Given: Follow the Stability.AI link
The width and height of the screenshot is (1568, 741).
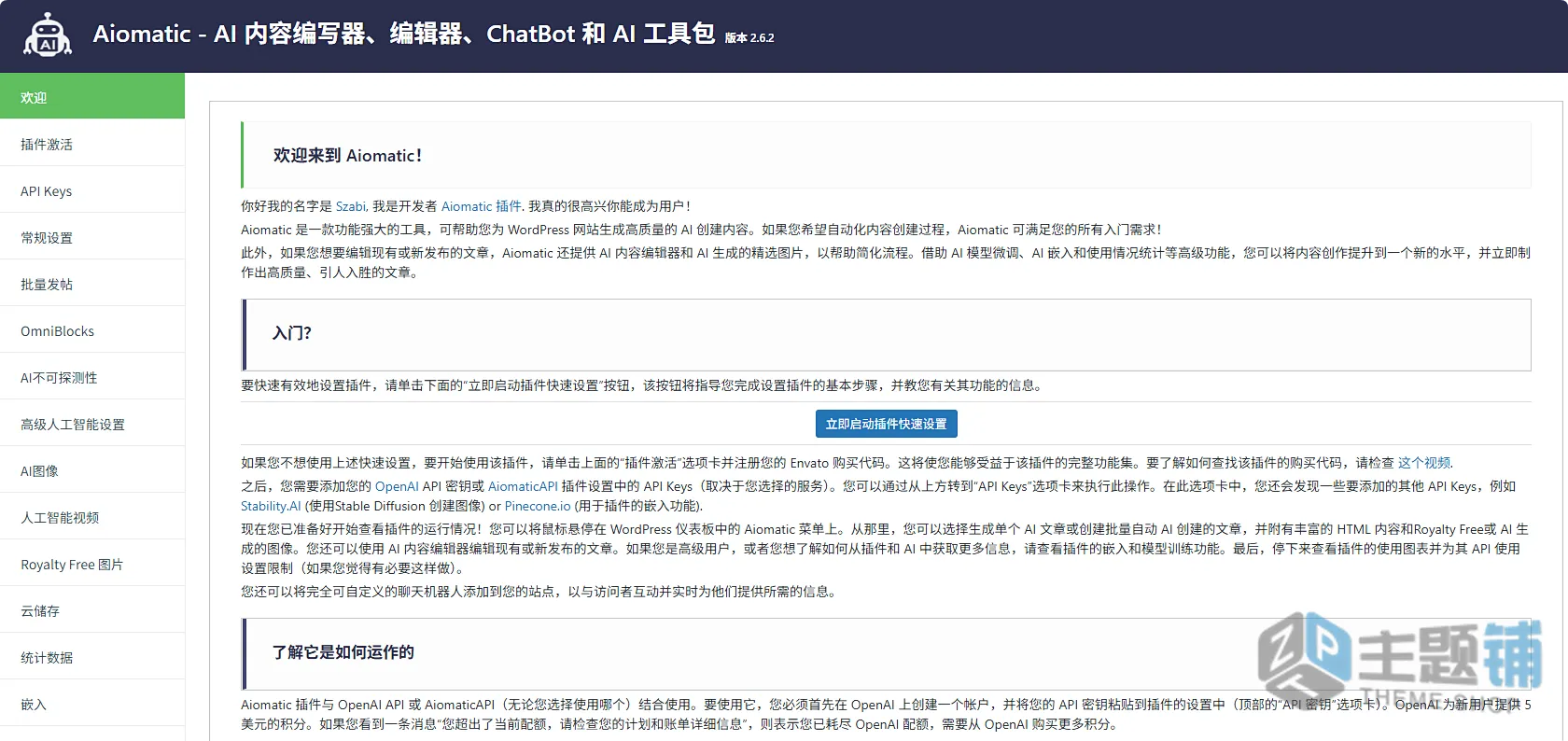Looking at the screenshot, I should tap(271, 506).
